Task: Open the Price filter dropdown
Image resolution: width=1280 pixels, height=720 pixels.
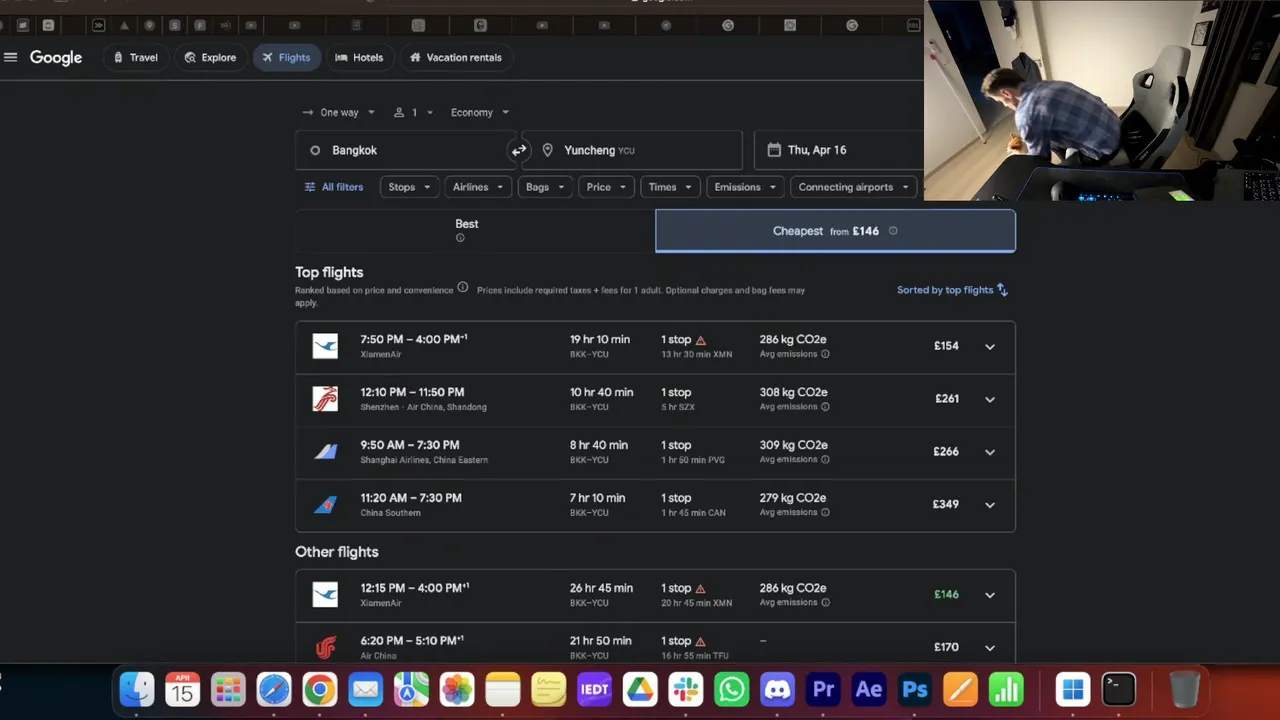Action: [x=606, y=187]
